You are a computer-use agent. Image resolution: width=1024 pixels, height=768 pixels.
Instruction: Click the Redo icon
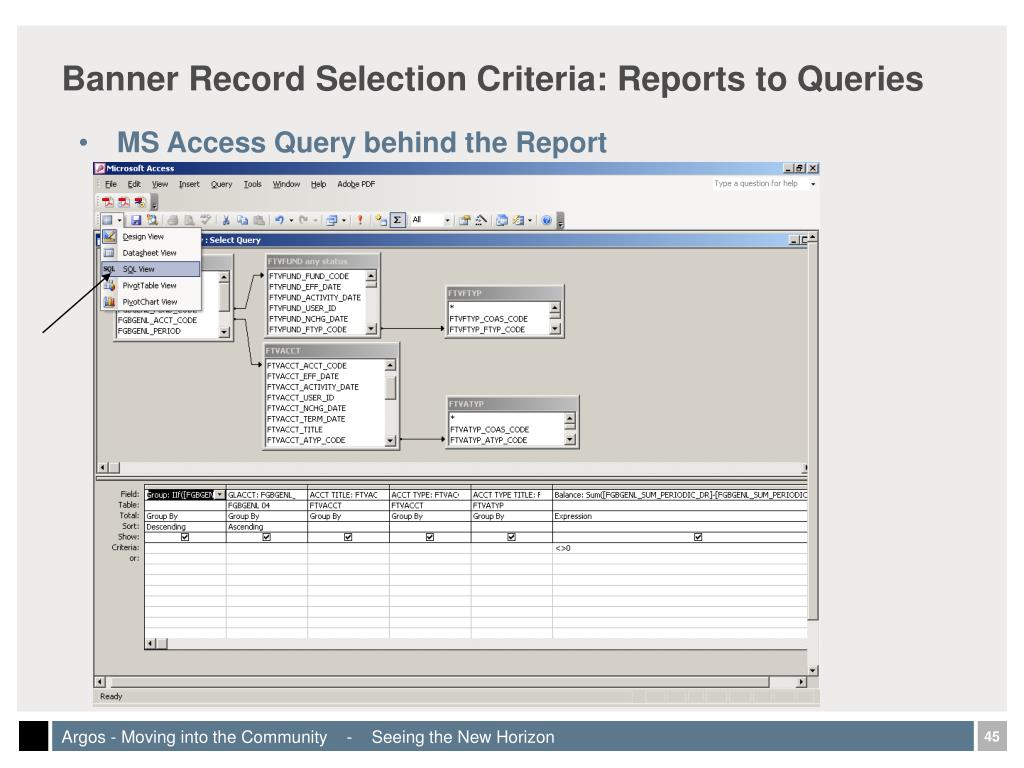tap(303, 220)
